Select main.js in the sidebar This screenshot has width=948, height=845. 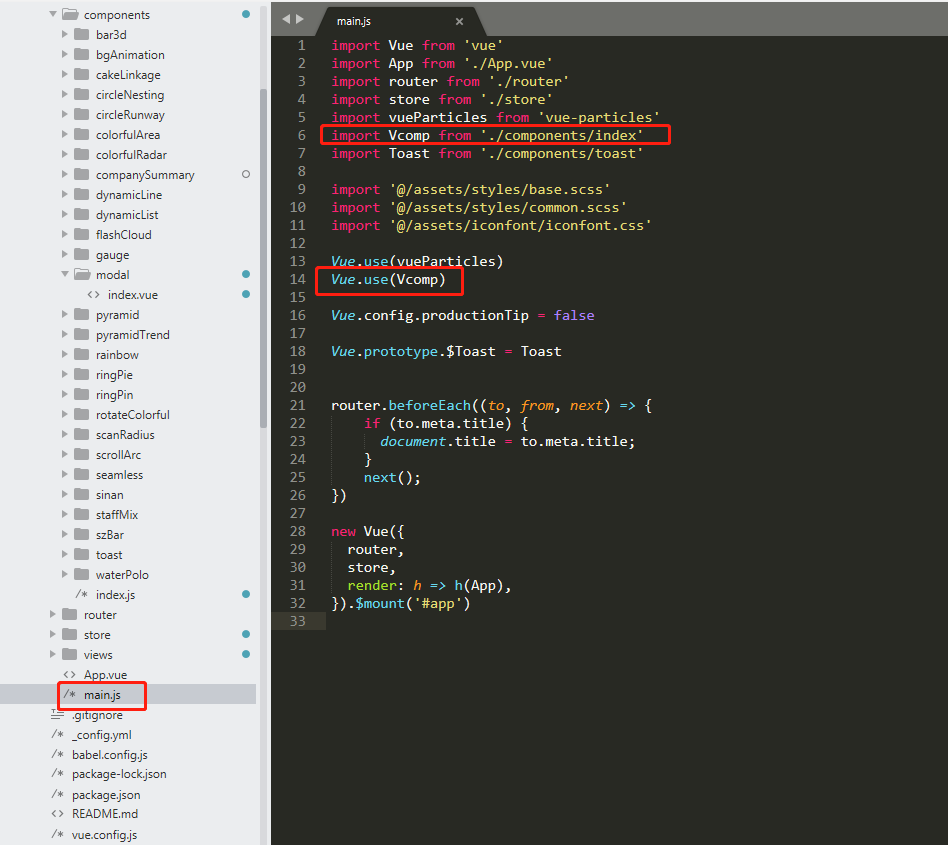[x=102, y=694]
